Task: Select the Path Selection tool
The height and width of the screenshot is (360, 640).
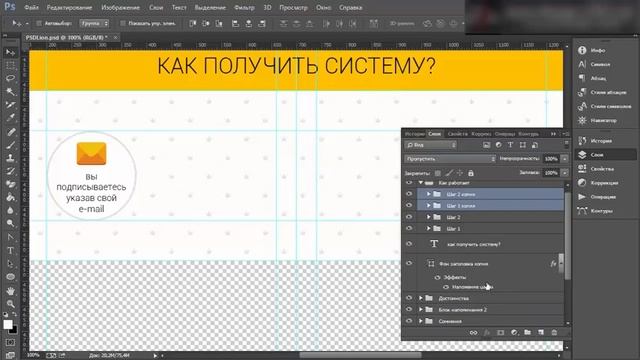Action: coord(10,263)
